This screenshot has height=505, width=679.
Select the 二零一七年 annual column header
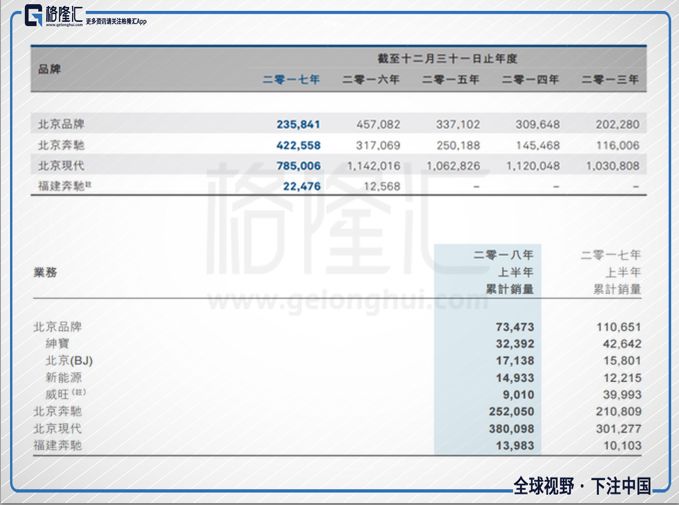pos(291,80)
